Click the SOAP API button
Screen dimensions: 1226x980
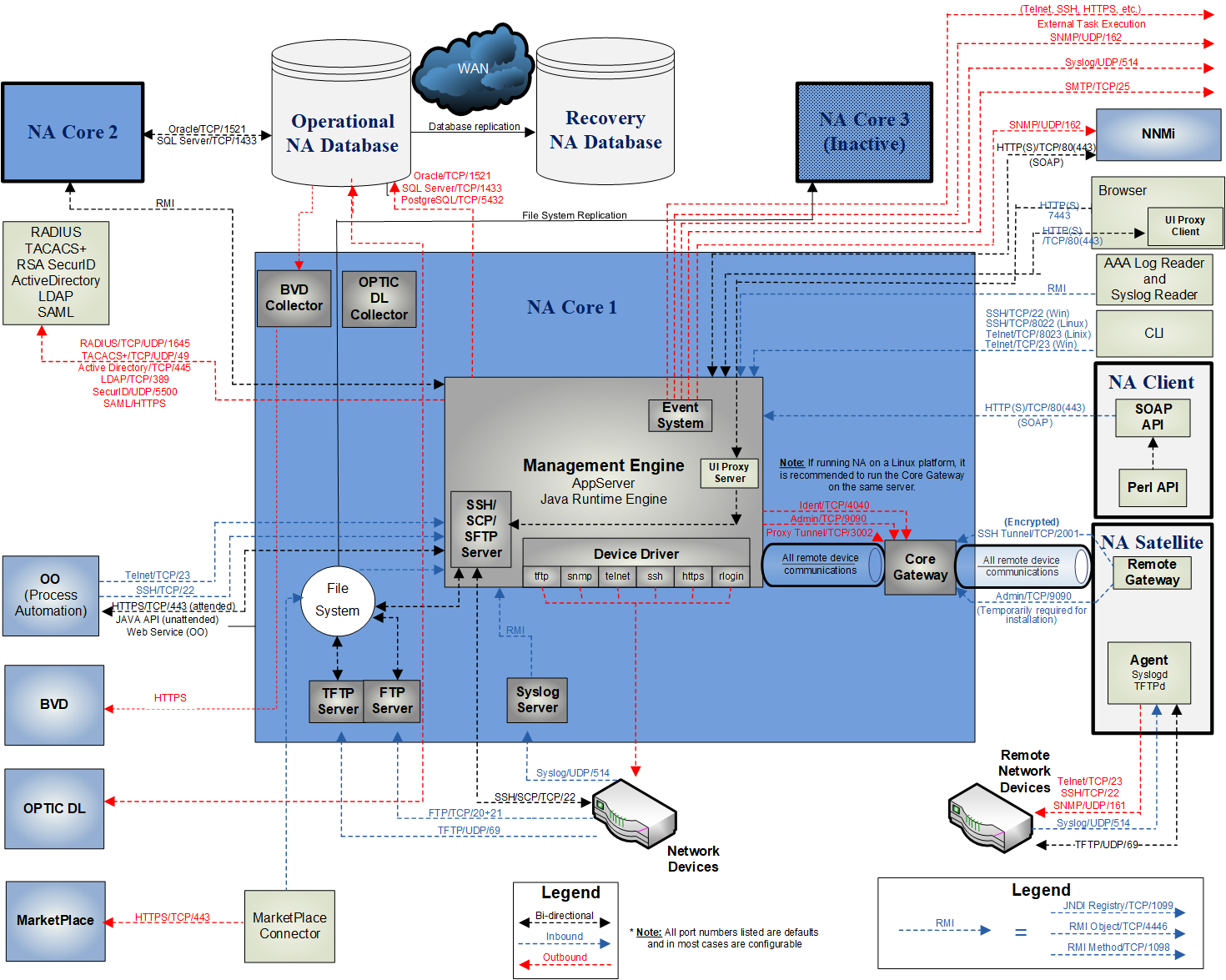click(1153, 417)
